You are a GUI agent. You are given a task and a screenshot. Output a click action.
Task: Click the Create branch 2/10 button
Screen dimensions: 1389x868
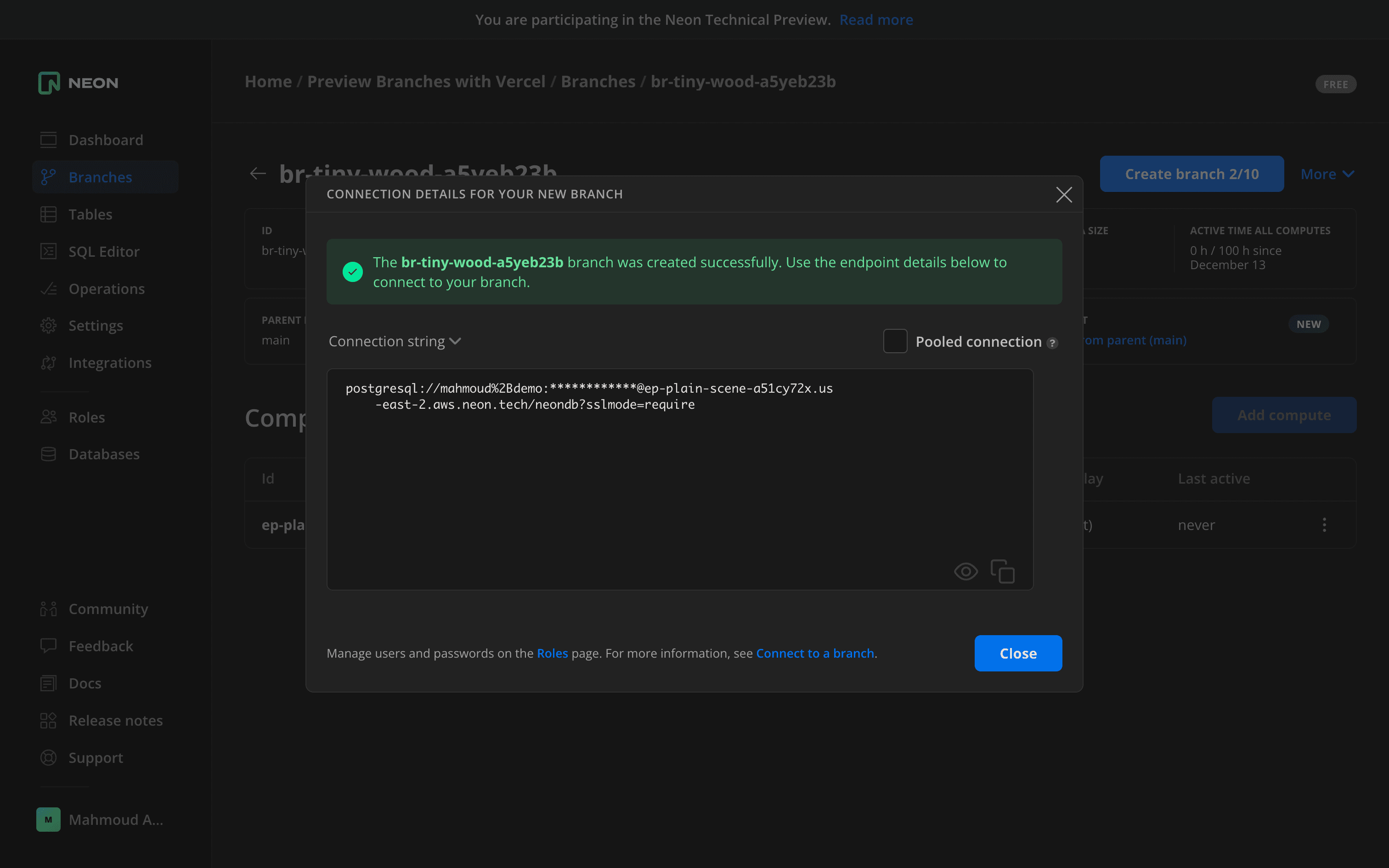pyautogui.click(x=1191, y=174)
